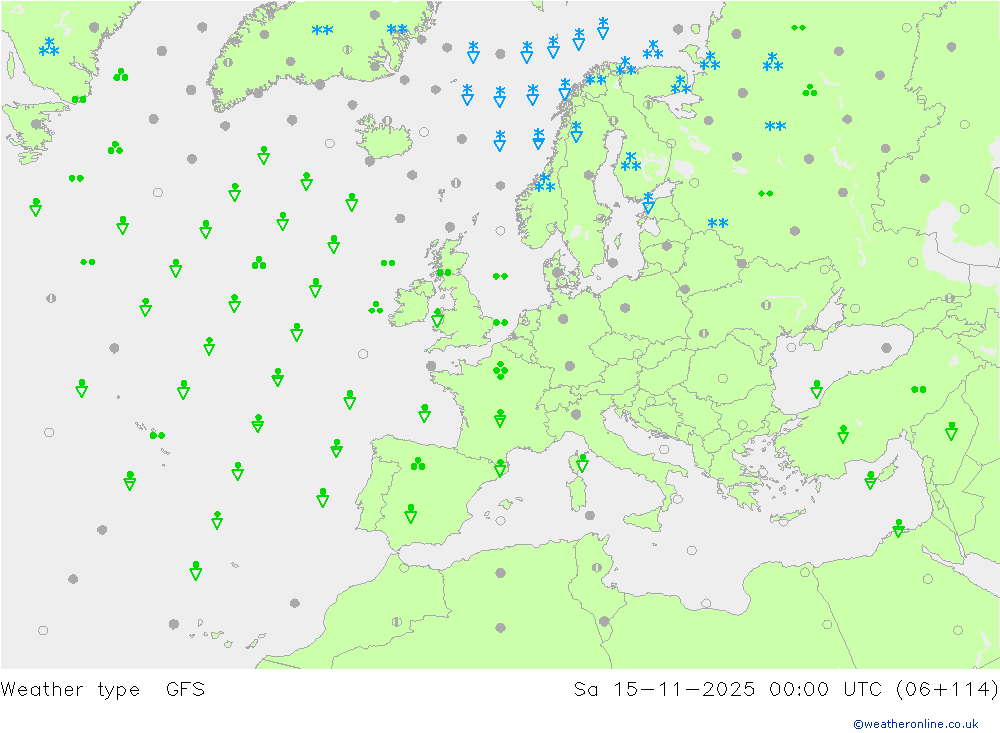This screenshot has height=733, width=1000.
Task: Click the two-dot rain symbol near the Azores
Action: click(158, 435)
